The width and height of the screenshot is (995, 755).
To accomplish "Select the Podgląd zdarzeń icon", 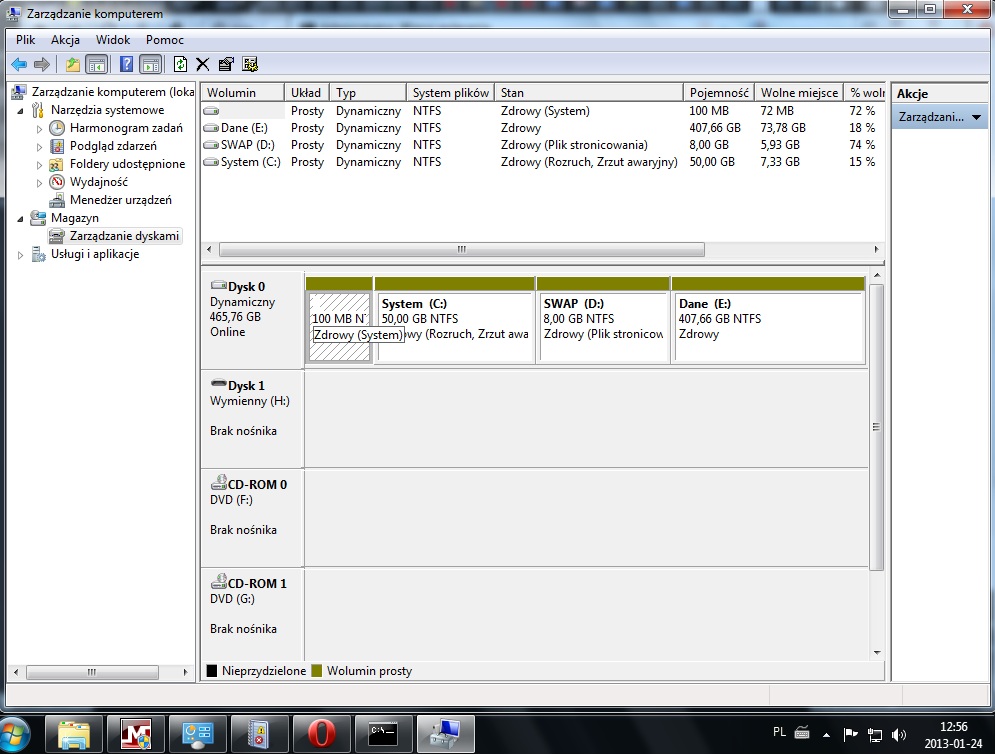I will 57,147.
